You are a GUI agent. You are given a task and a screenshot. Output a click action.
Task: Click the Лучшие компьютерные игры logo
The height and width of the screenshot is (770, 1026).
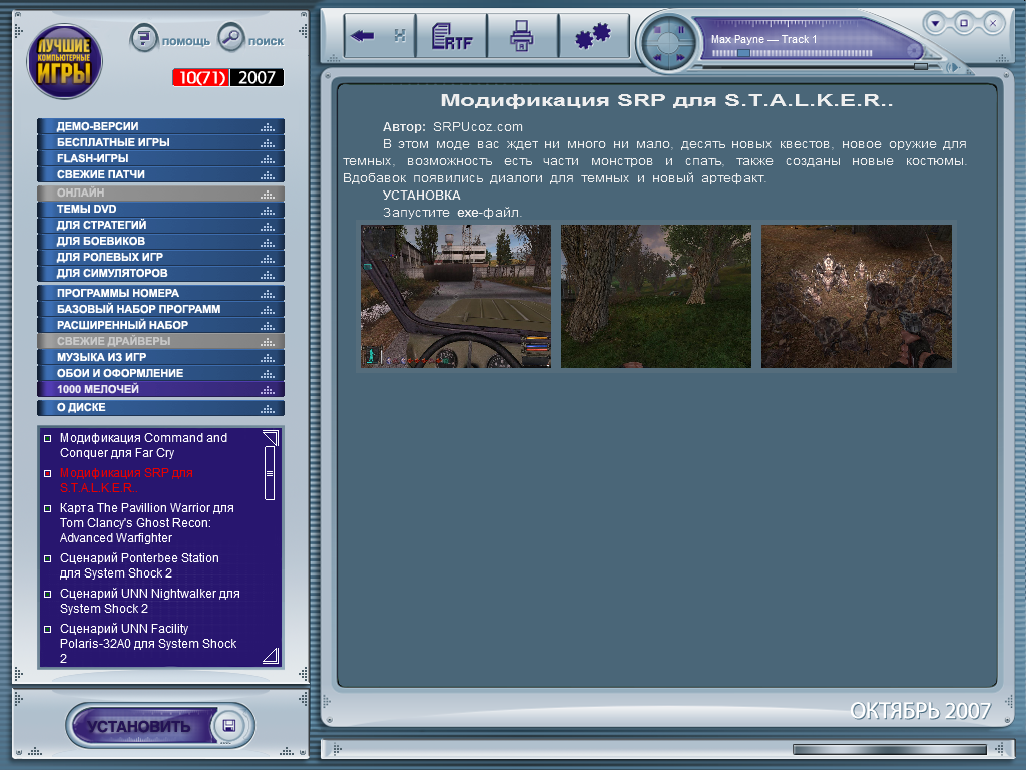pyautogui.click(x=64, y=61)
